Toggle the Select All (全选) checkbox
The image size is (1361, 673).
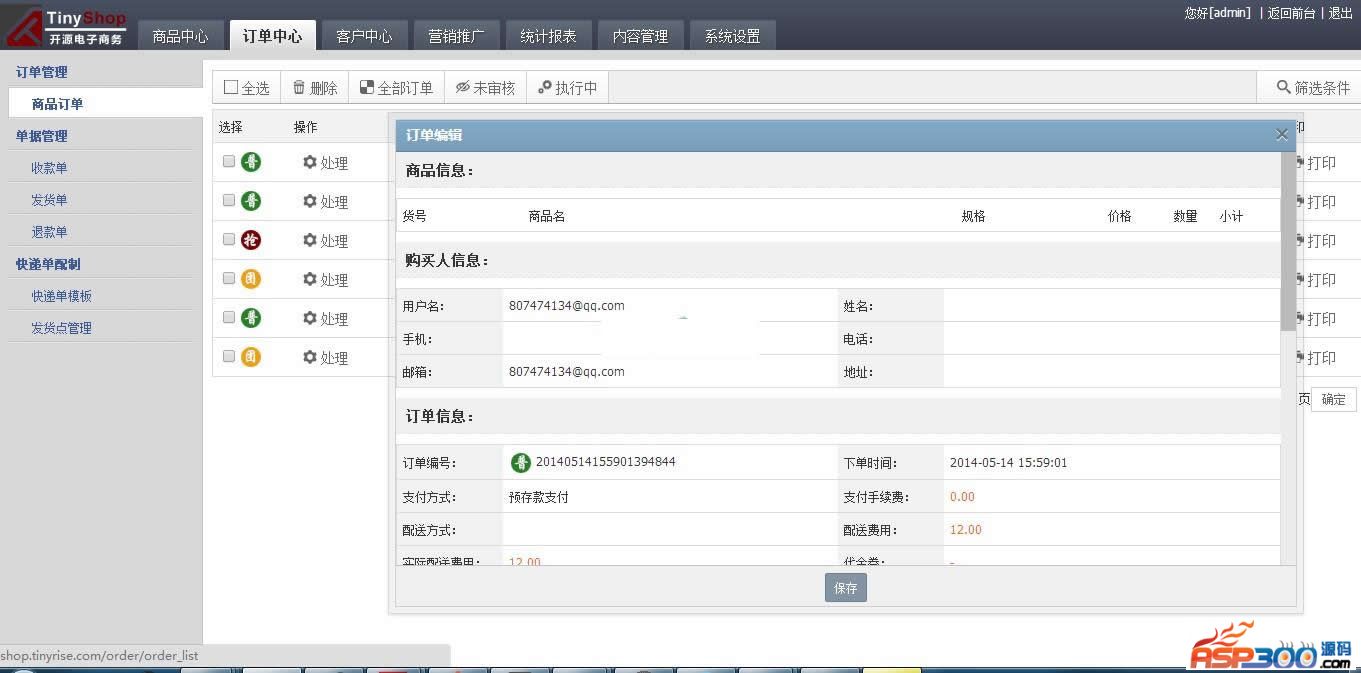tap(231, 88)
